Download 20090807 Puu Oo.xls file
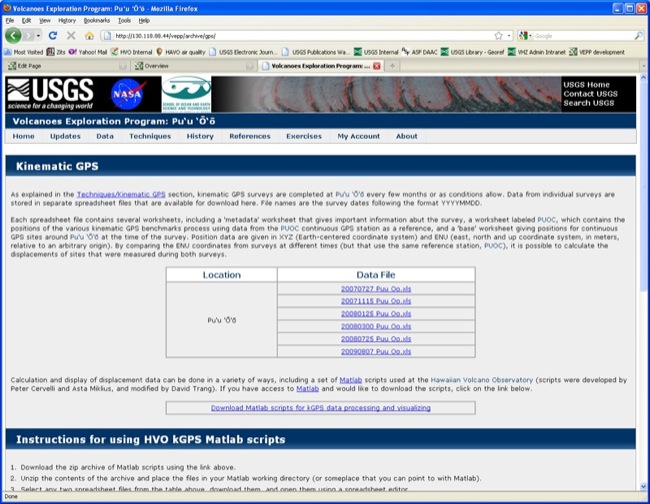 pyautogui.click(x=376, y=351)
